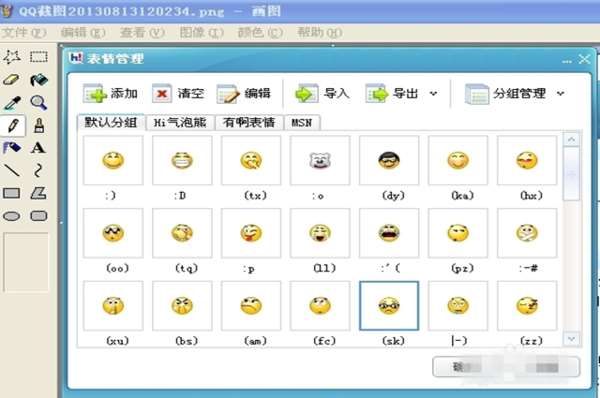Click the 添加 (Add) emoticon button
This screenshot has height=398, width=600.
[110, 93]
